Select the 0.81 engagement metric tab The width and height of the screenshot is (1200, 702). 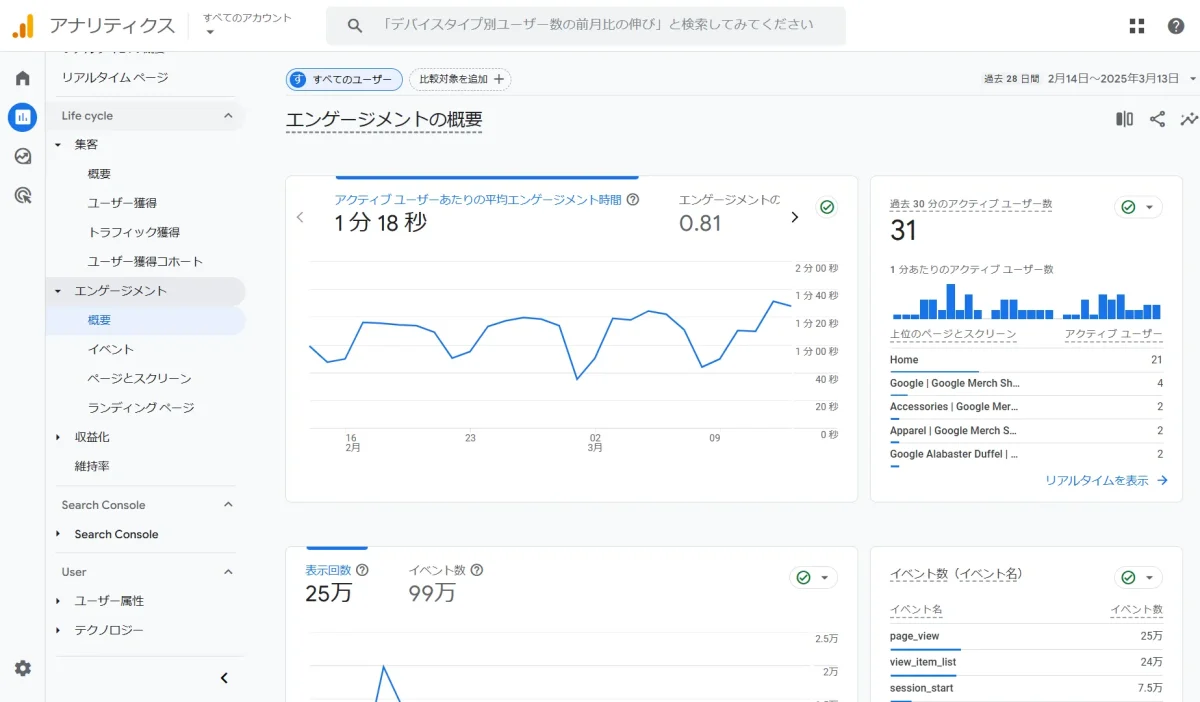coord(729,211)
